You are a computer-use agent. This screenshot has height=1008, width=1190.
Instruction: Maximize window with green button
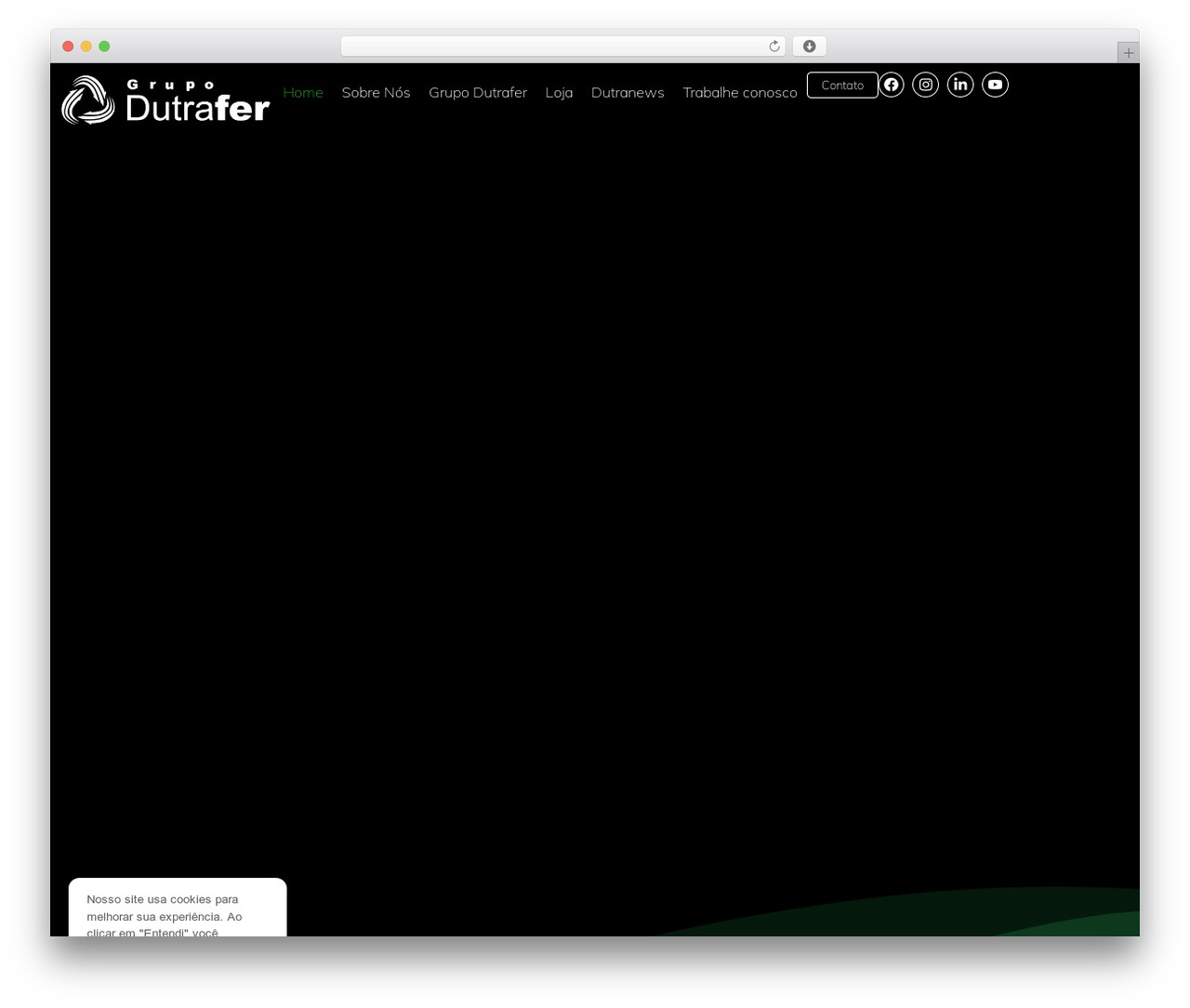point(104,46)
